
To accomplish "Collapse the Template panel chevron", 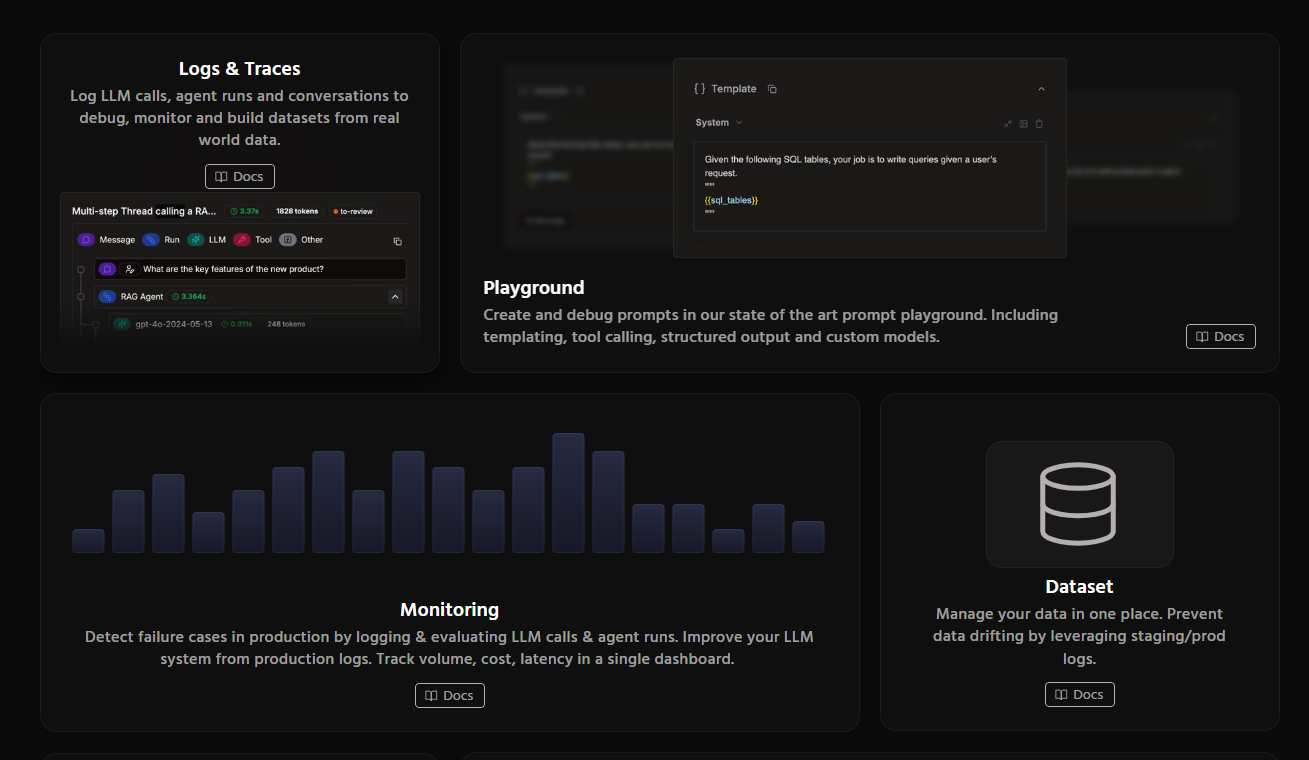I will click(x=1041, y=89).
